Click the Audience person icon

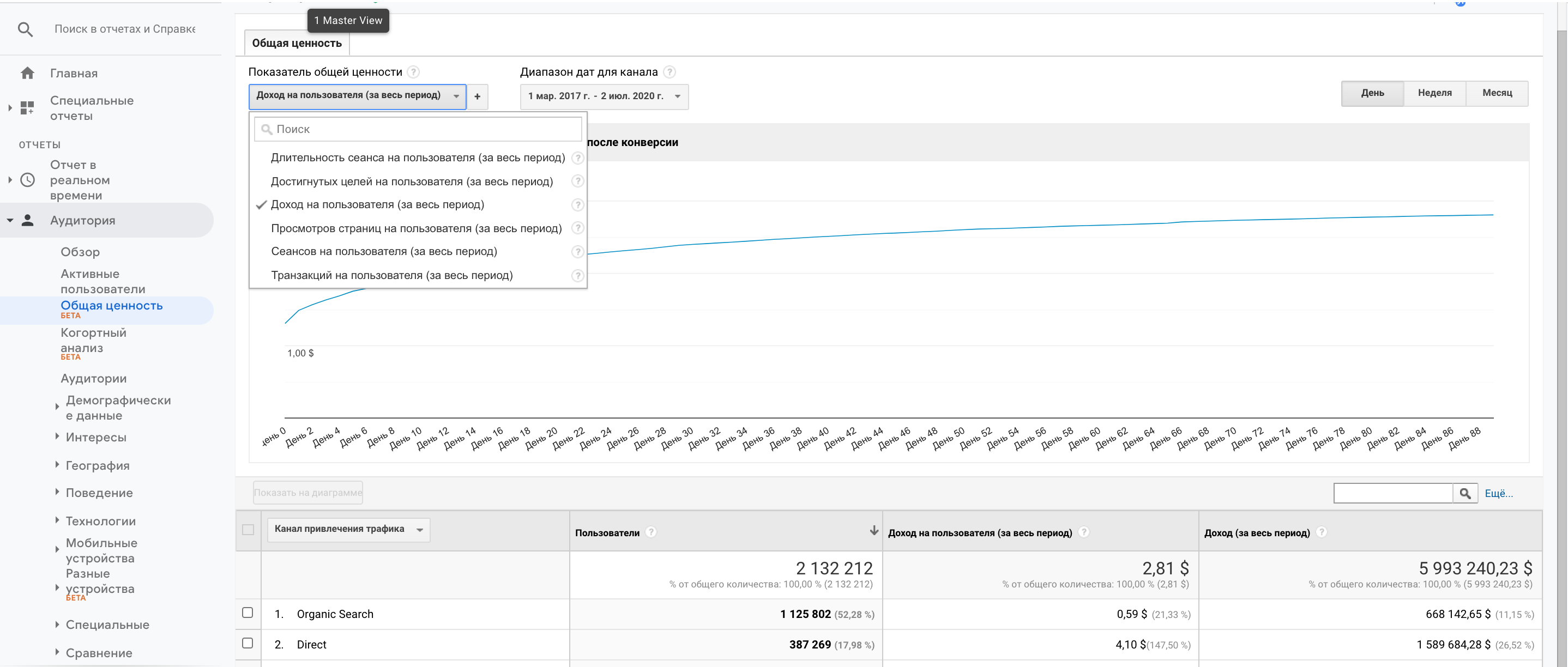click(27, 220)
